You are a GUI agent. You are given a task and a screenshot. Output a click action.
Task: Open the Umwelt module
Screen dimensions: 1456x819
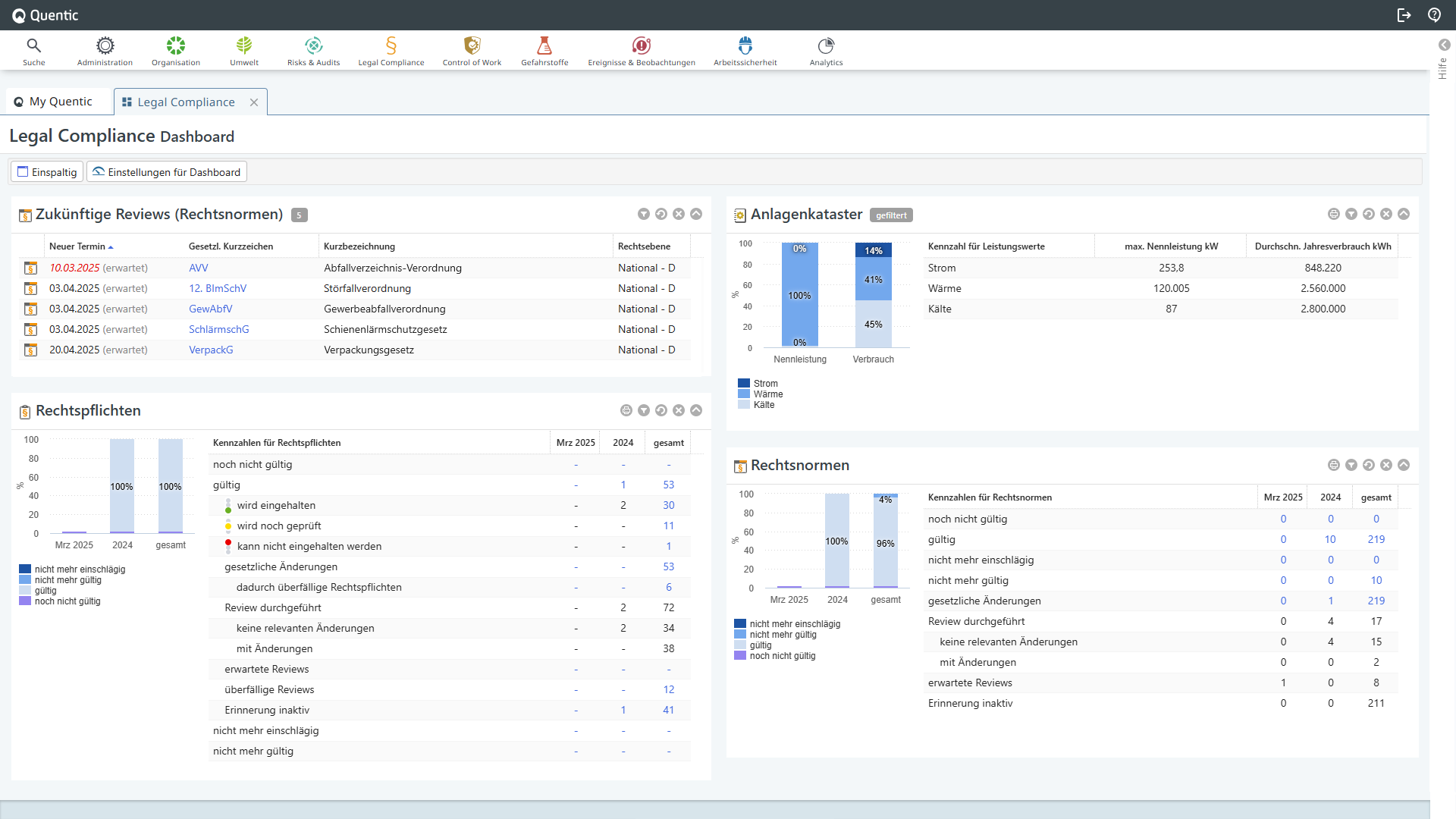click(244, 51)
